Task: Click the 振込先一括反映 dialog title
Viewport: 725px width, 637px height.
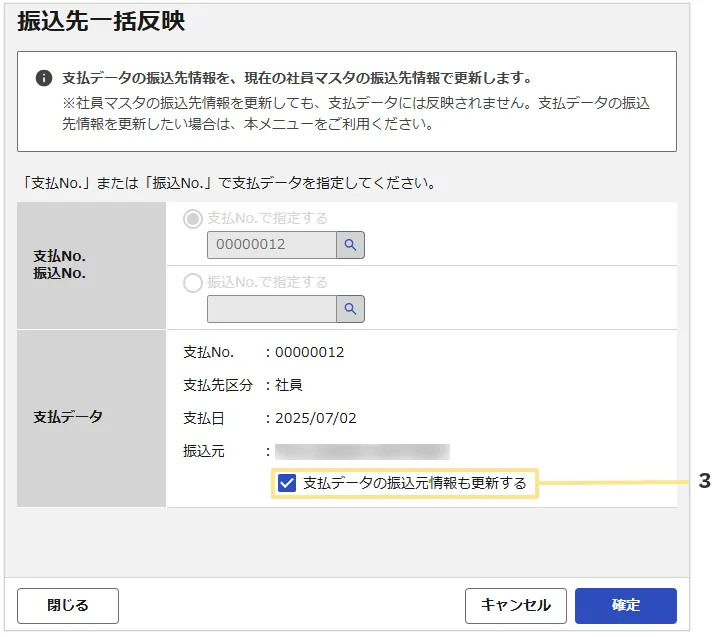Action: click(x=101, y=22)
